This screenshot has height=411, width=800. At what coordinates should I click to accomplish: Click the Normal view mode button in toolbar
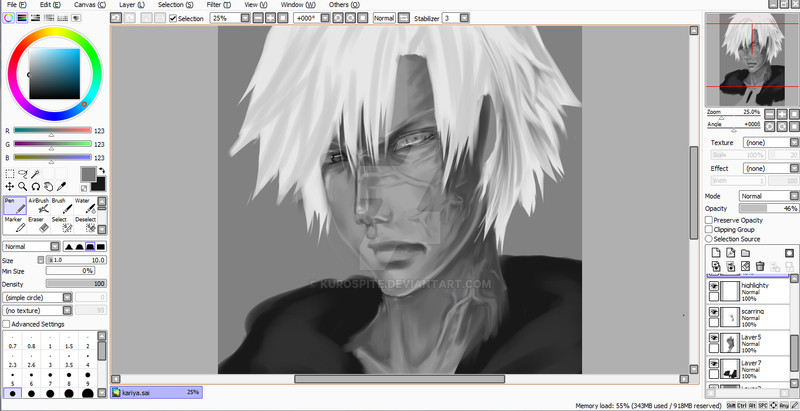click(384, 18)
